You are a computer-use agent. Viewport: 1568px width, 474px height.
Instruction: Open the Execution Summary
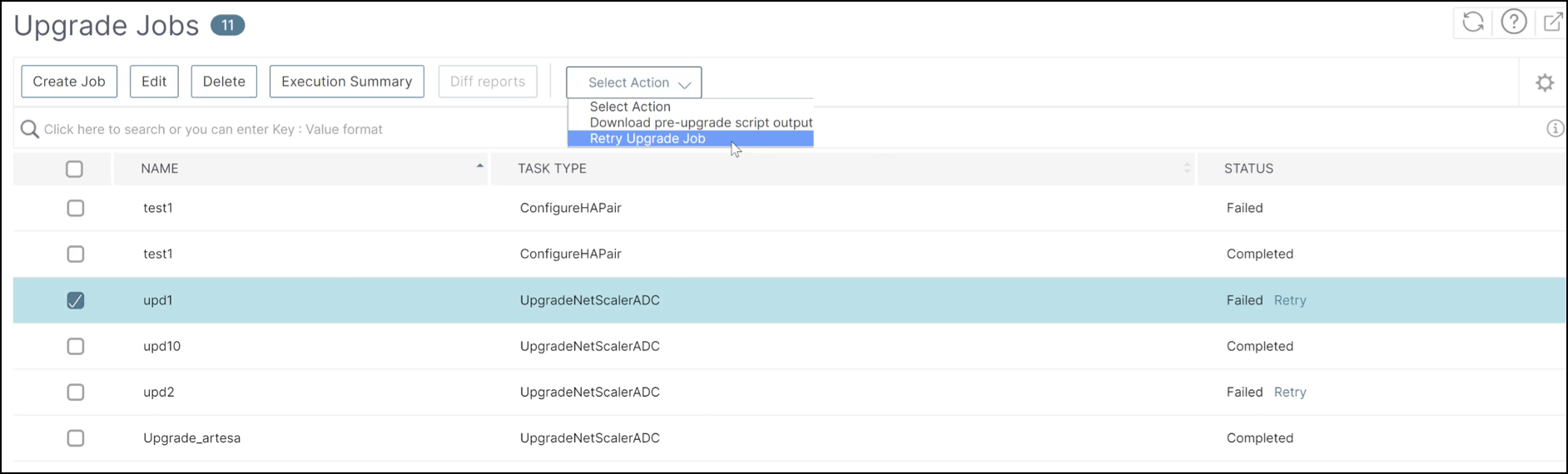pos(347,81)
